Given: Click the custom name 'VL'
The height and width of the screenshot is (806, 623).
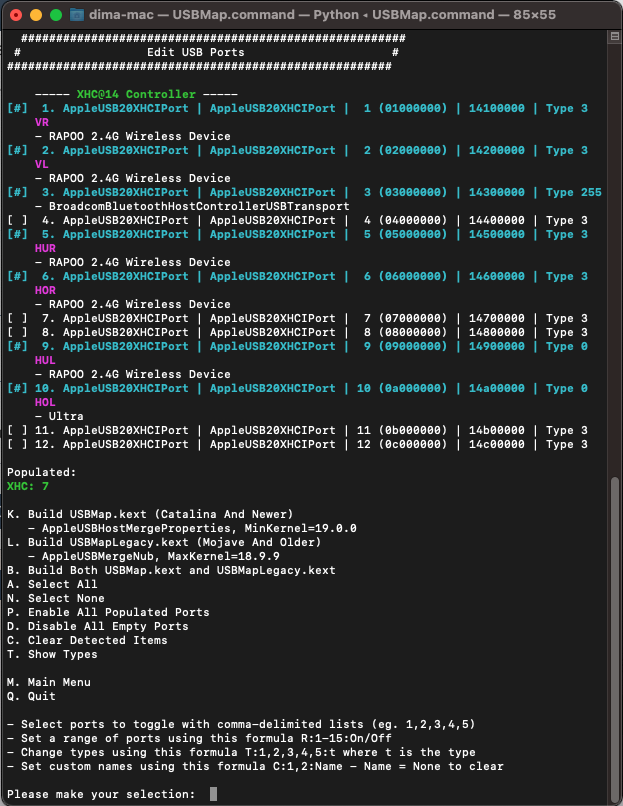Looking at the screenshot, I should coord(42,164).
